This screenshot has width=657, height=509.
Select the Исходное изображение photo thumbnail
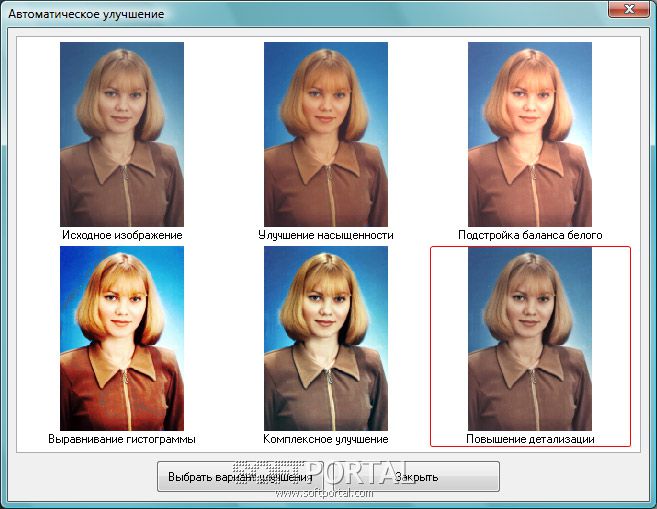click(122, 134)
